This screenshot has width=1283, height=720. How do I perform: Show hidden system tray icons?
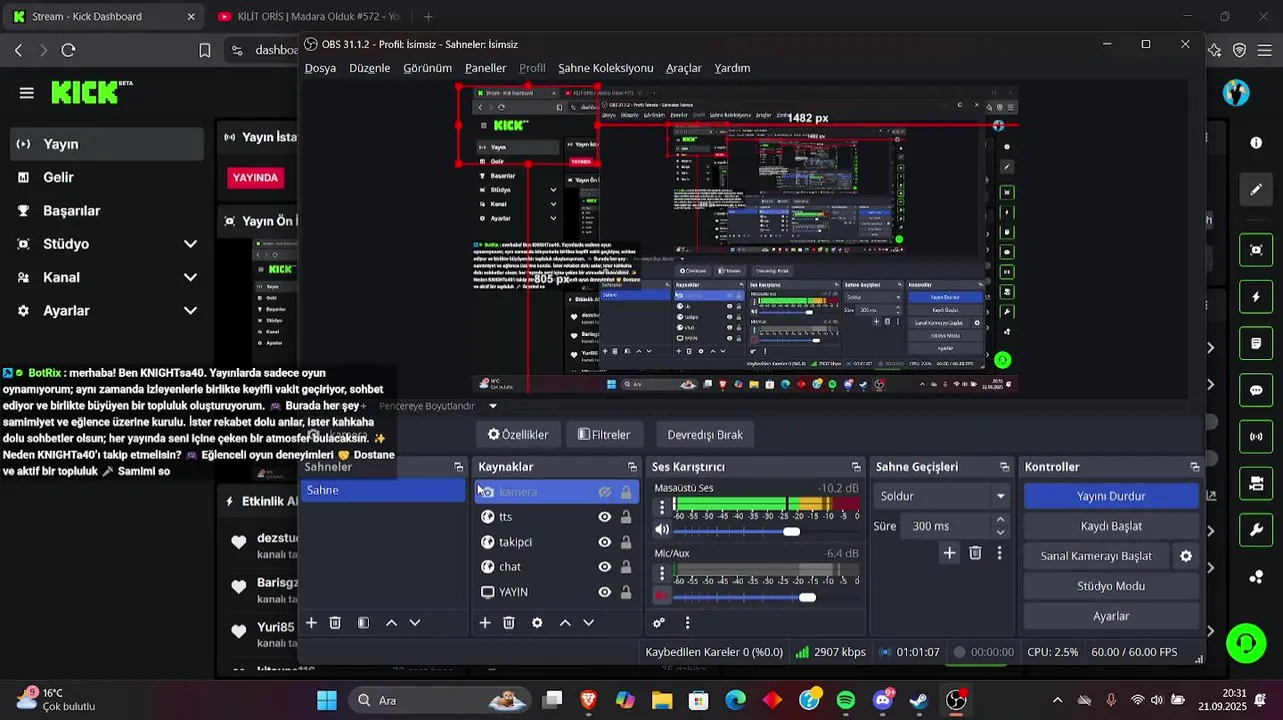tap(1057, 700)
